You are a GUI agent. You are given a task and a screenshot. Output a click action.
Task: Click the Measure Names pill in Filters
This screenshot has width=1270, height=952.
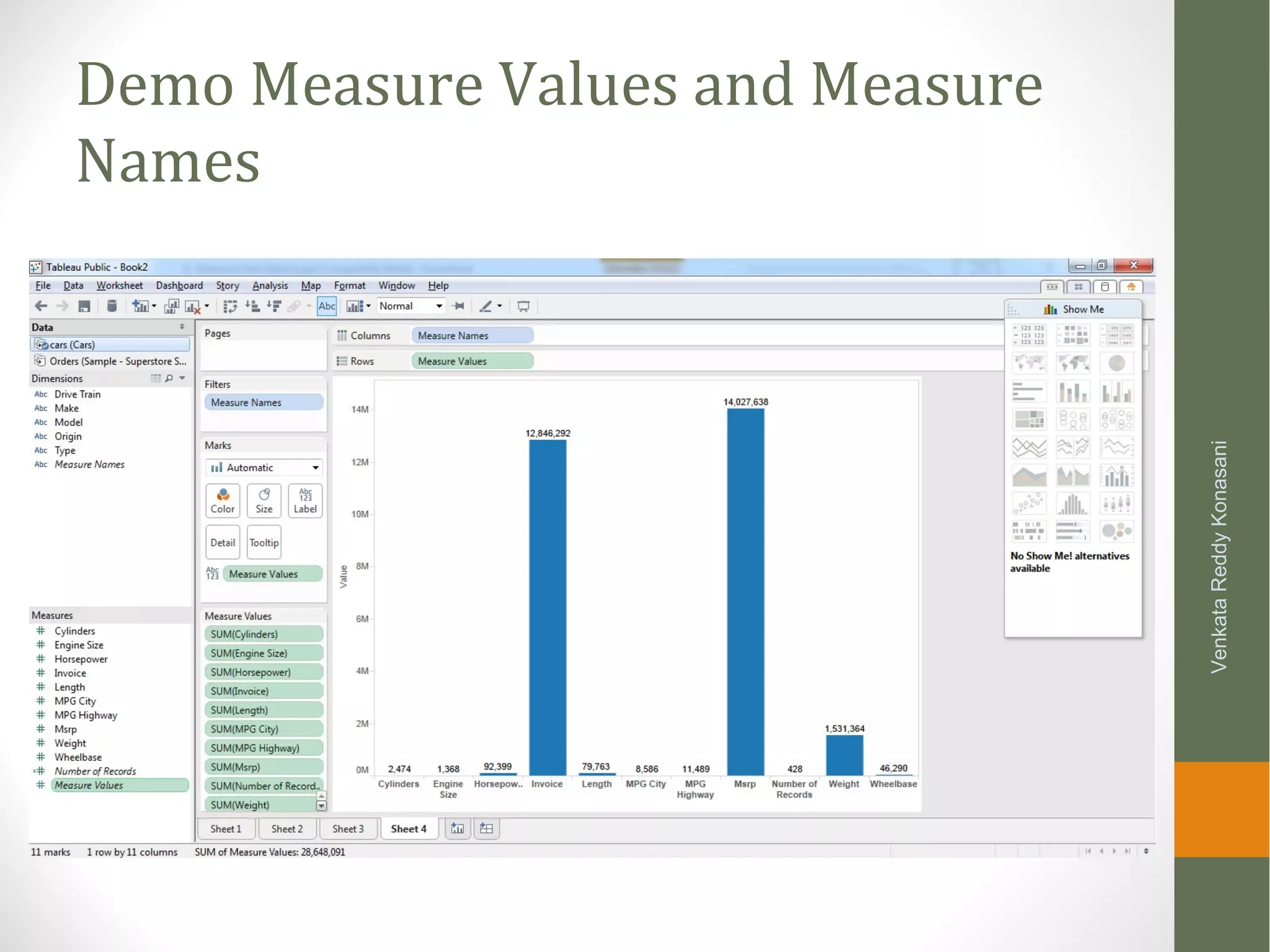point(264,403)
